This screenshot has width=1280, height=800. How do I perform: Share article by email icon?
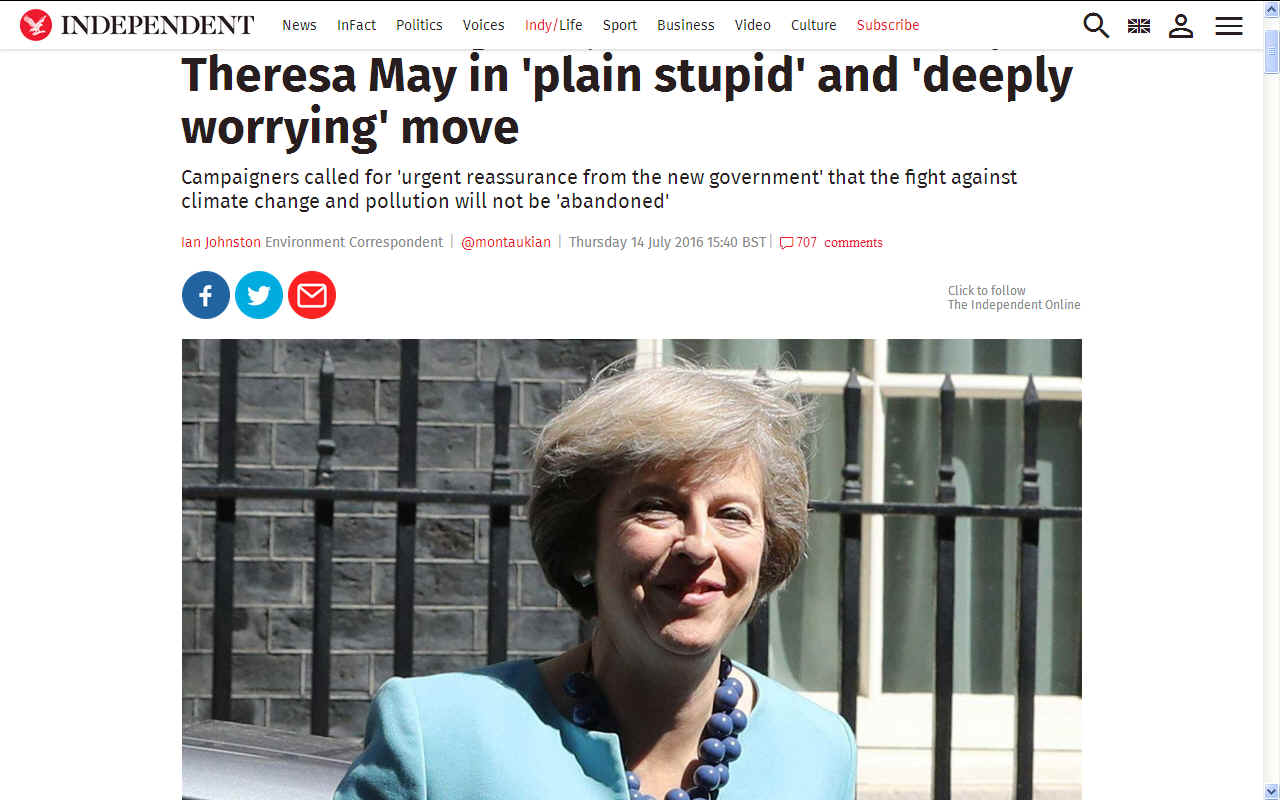312,295
